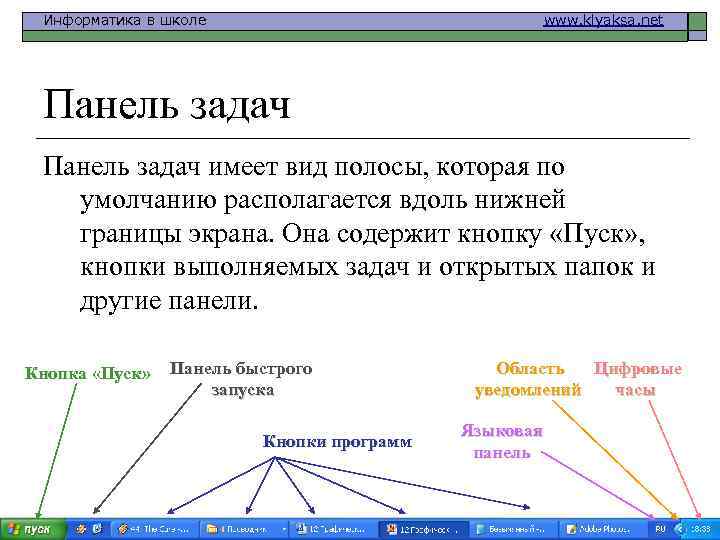This screenshot has width=720, height=540.
Task: Click the digital clock in system tray
Action: point(702,530)
